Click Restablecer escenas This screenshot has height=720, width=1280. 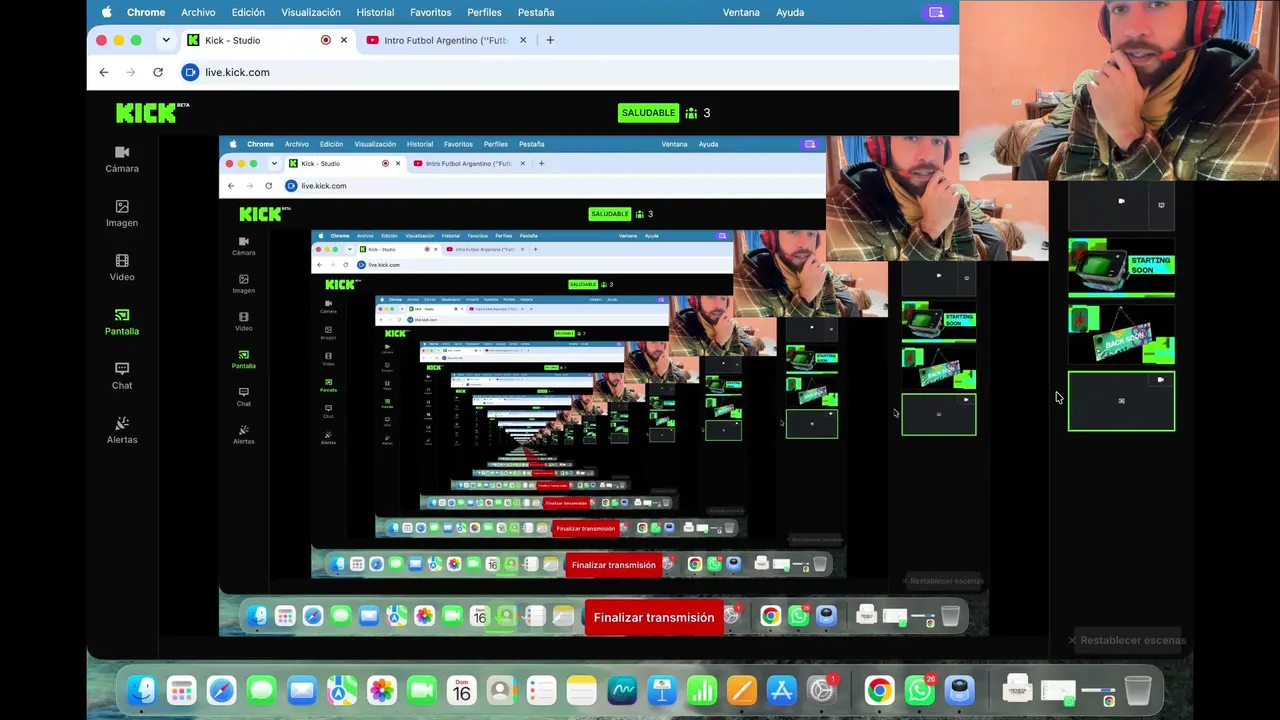tap(1126, 640)
